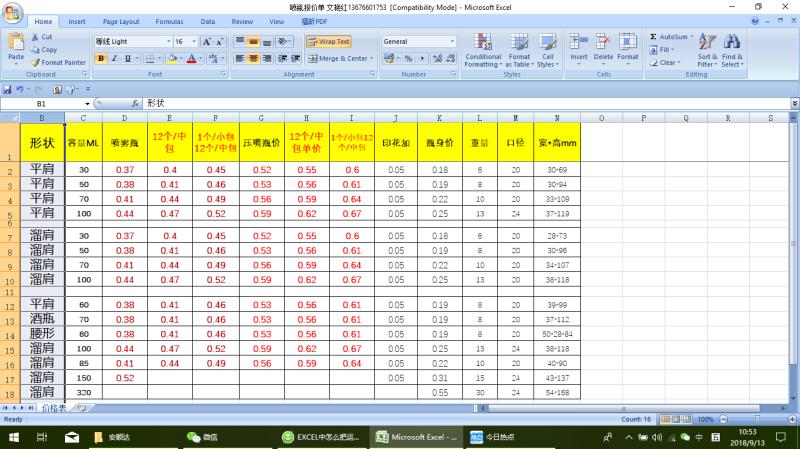Select the cell B1 header containing 形状
Image resolution: width=800 pixels, height=449 pixels.
pyautogui.click(x=42, y=142)
